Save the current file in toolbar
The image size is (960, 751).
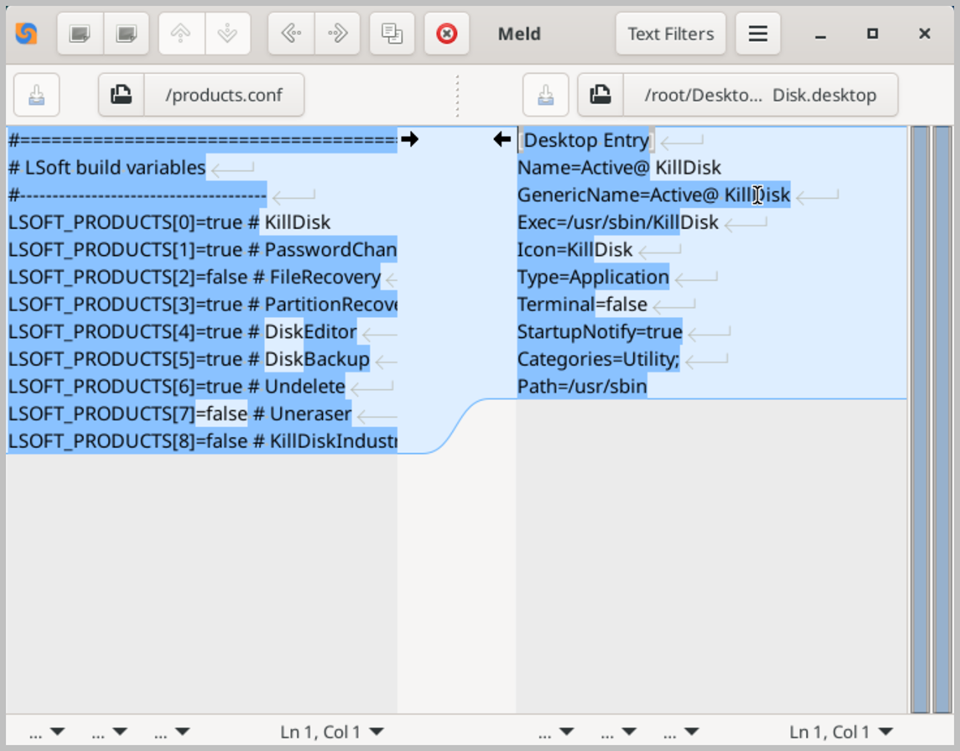click(80, 34)
